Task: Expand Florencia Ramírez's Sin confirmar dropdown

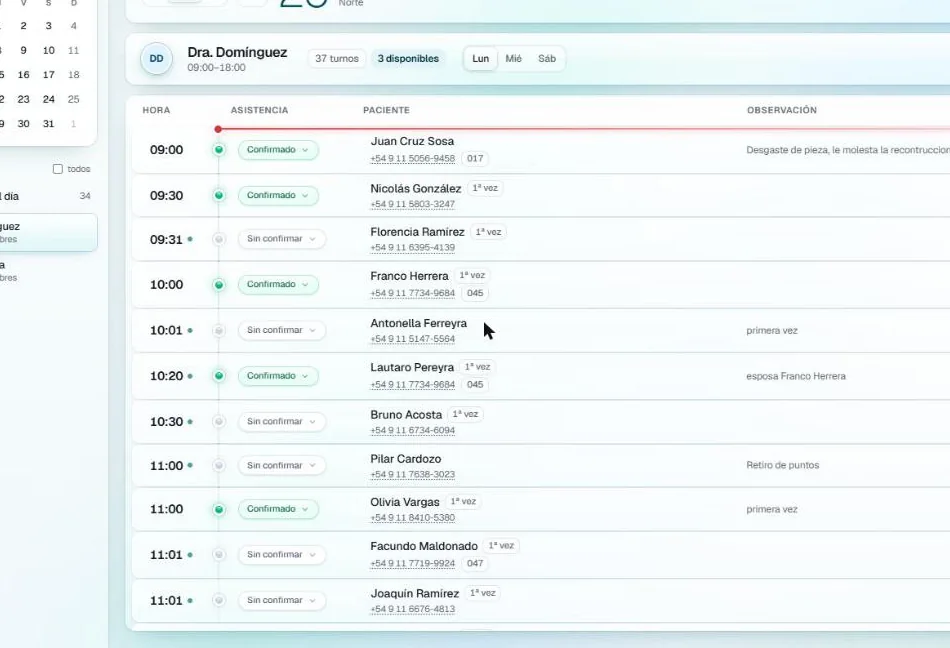Action: [282, 239]
